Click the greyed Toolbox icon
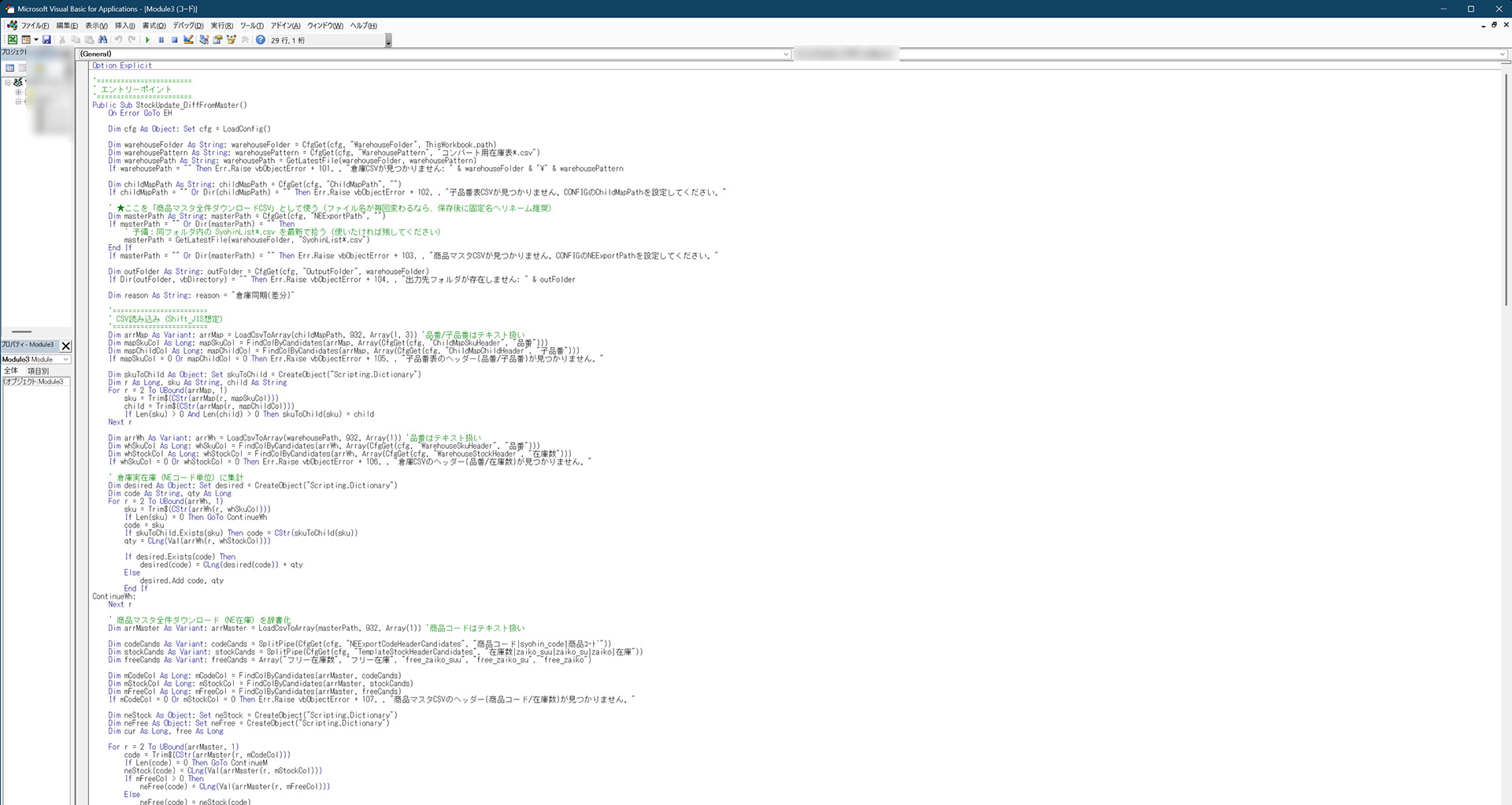 tap(245, 40)
